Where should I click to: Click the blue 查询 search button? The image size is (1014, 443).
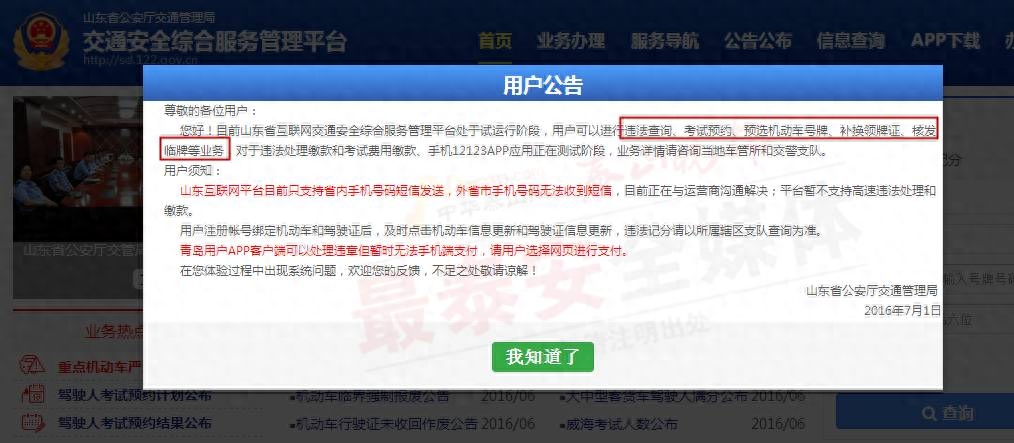pos(925,412)
